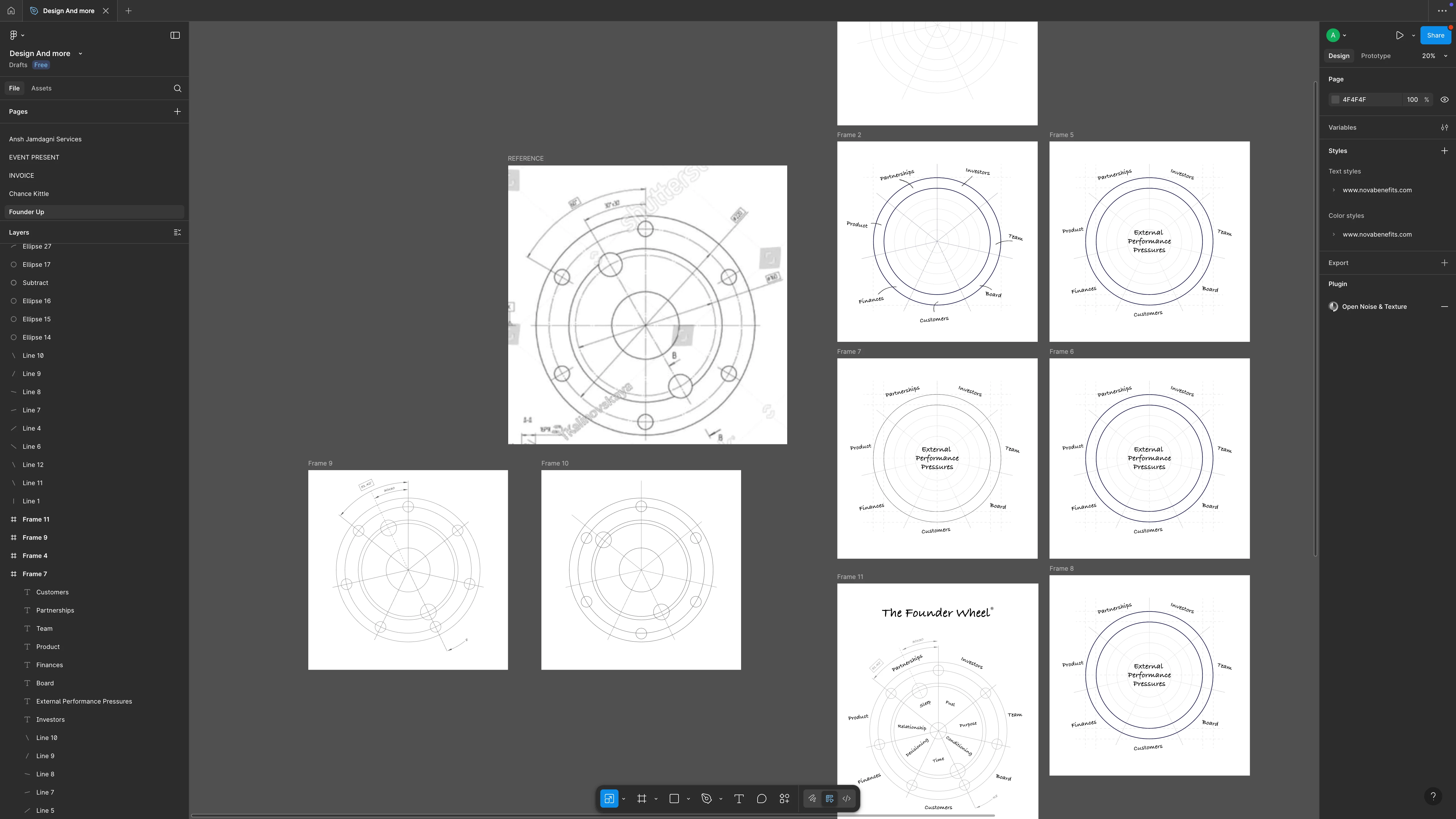Select the Rectangle shape tool
Screen dimensions: 1456x819
[674, 799]
